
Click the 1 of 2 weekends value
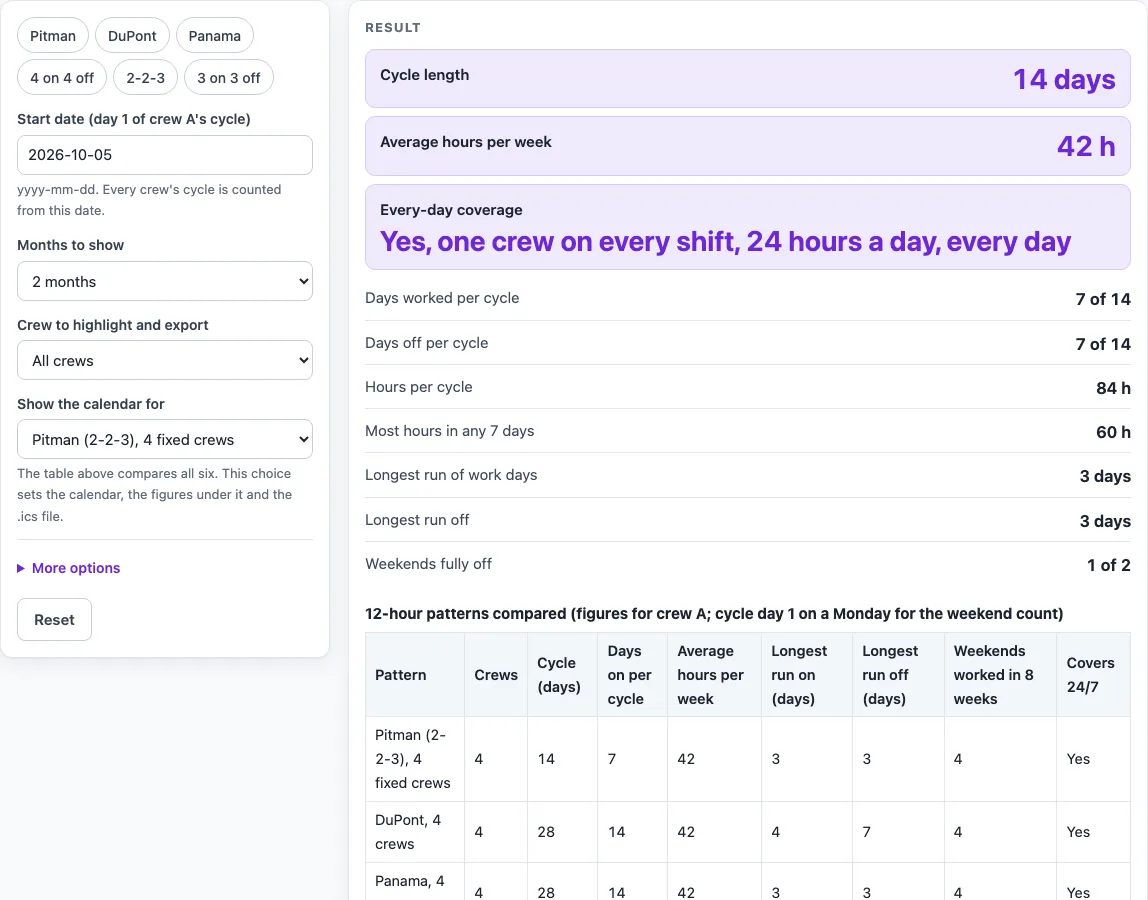tap(1108, 565)
